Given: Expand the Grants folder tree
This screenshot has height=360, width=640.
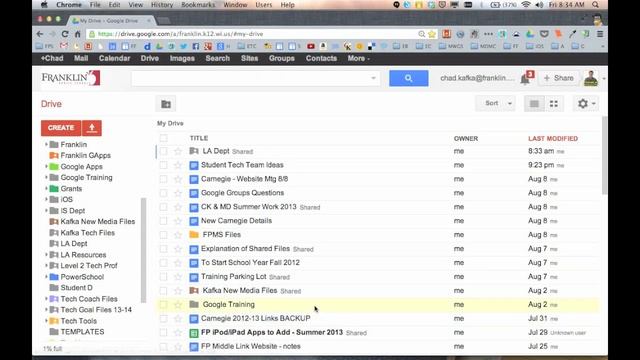Looking at the screenshot, I should [46, 189].
